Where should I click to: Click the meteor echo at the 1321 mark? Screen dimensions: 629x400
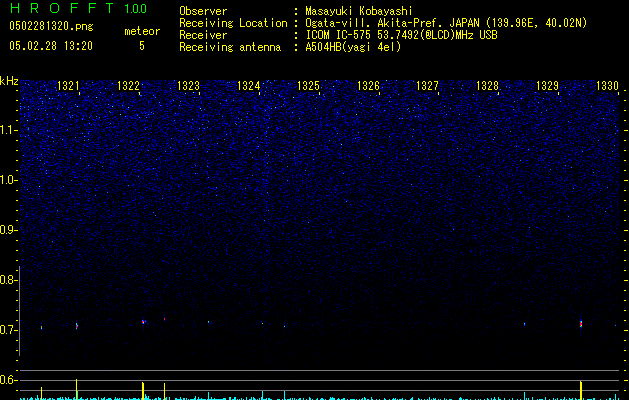pos(77,326)
